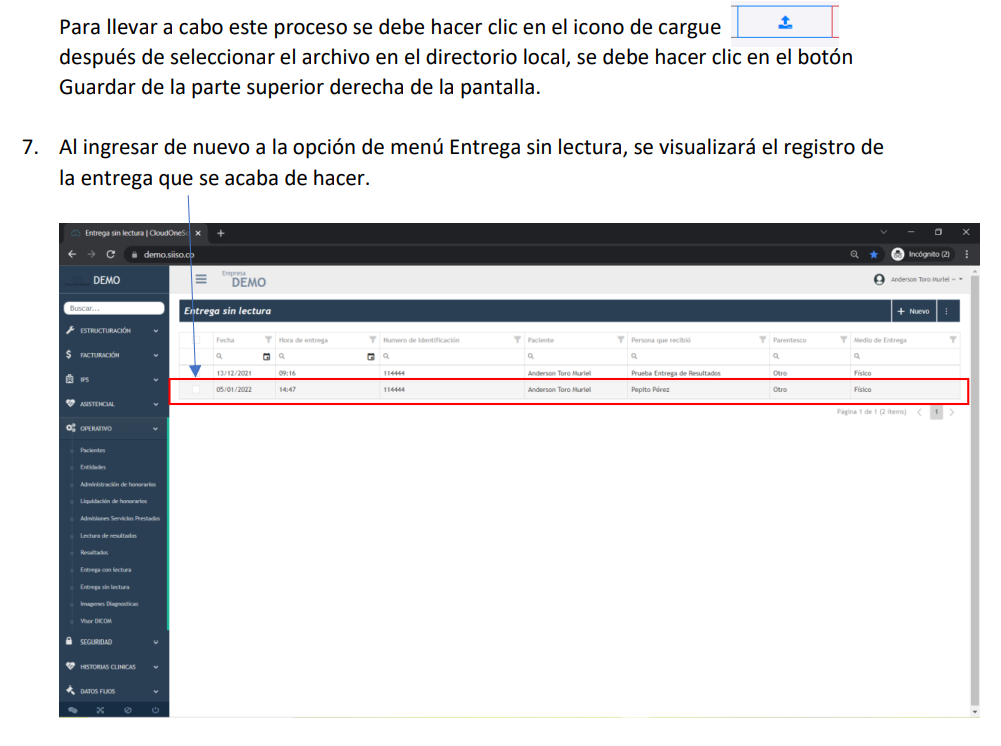Click the padlock icon in the address bar

tap(134, 255)
